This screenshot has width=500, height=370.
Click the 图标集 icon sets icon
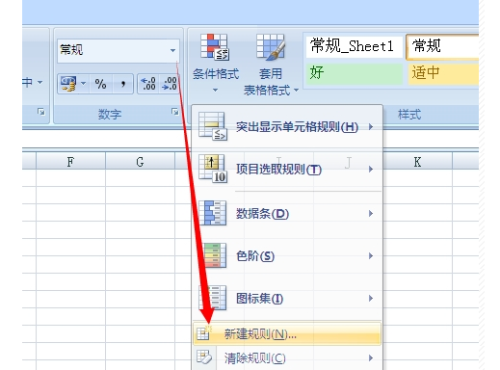(213, 298)
